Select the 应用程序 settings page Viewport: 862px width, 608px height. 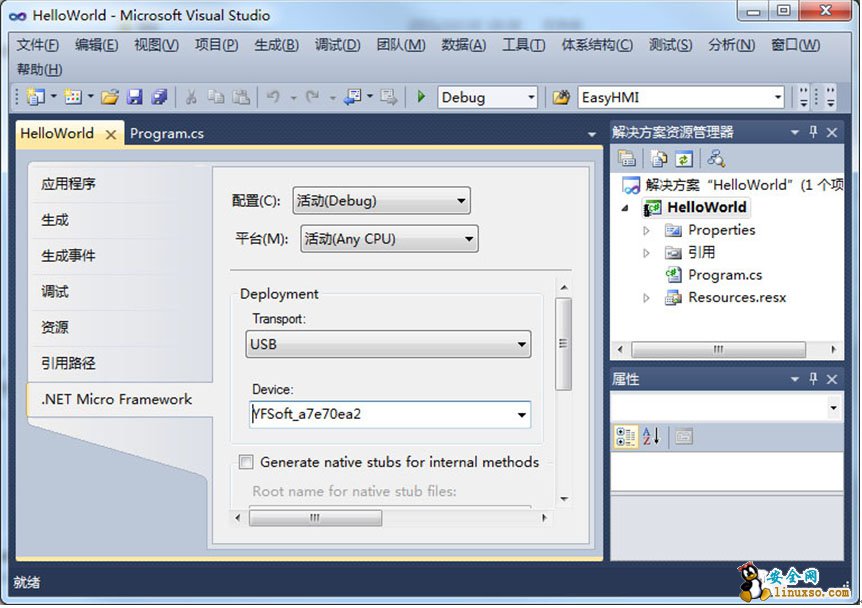point(69,184)
